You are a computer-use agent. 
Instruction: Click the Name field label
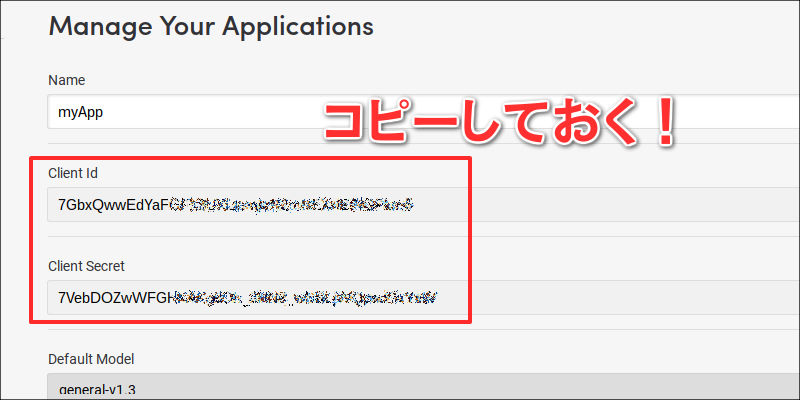[x=66, y=80]
